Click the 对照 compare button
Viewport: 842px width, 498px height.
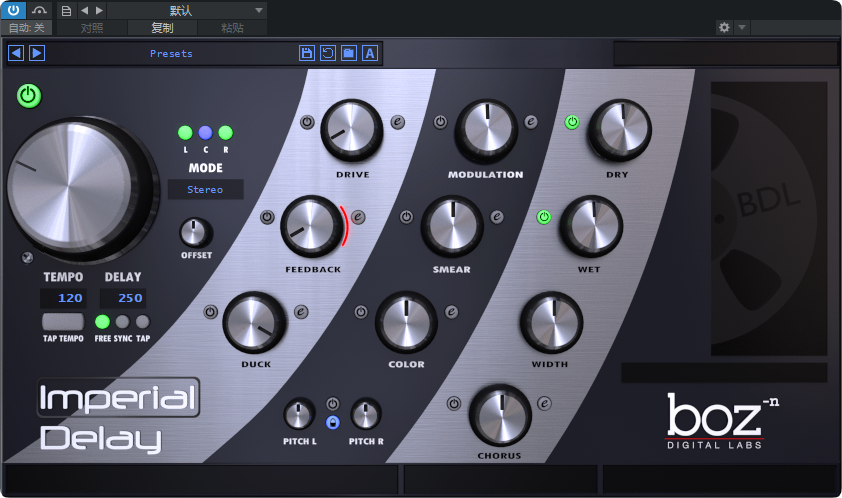coord(92,27)
